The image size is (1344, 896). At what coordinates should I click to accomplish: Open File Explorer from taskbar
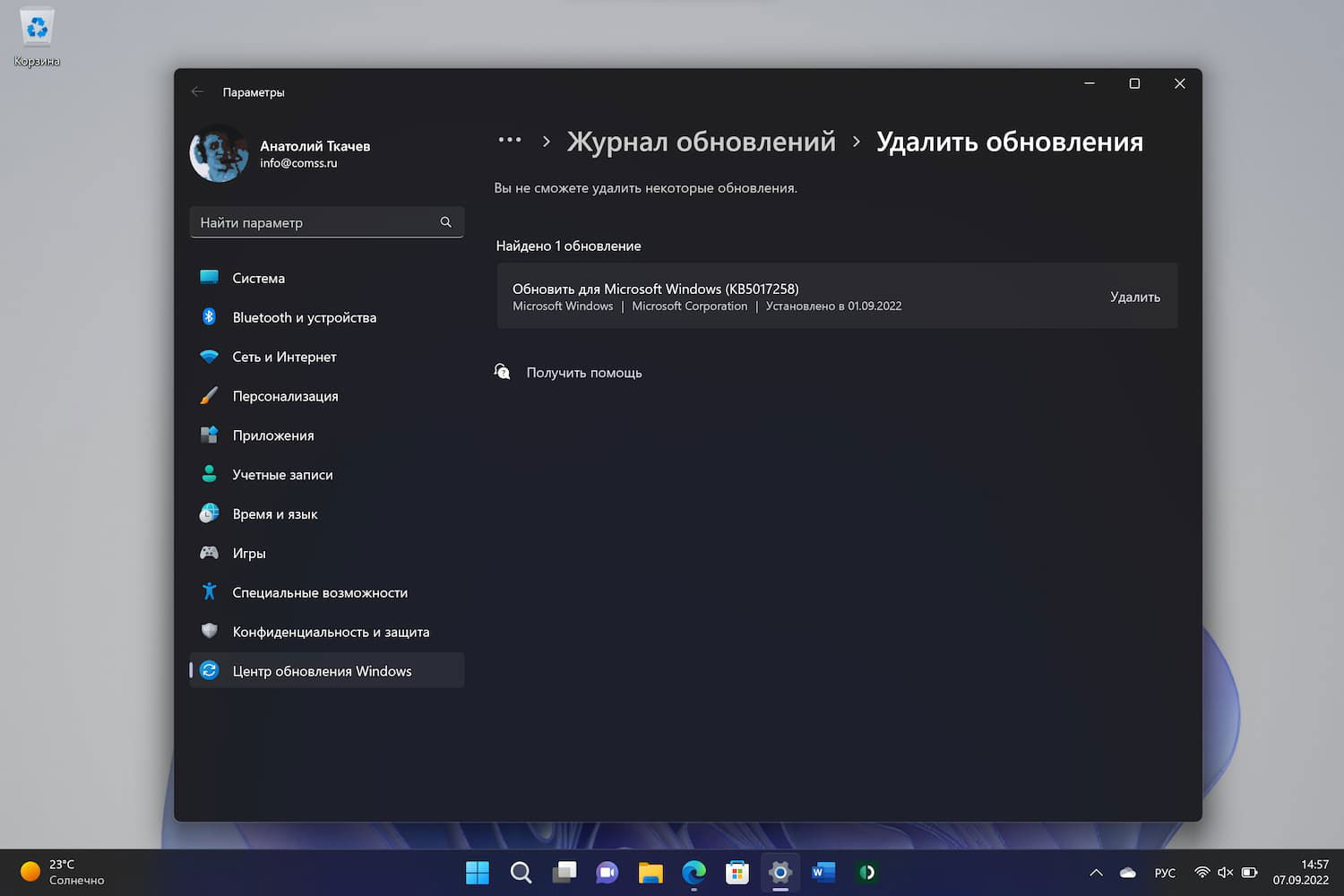(650, 872)
